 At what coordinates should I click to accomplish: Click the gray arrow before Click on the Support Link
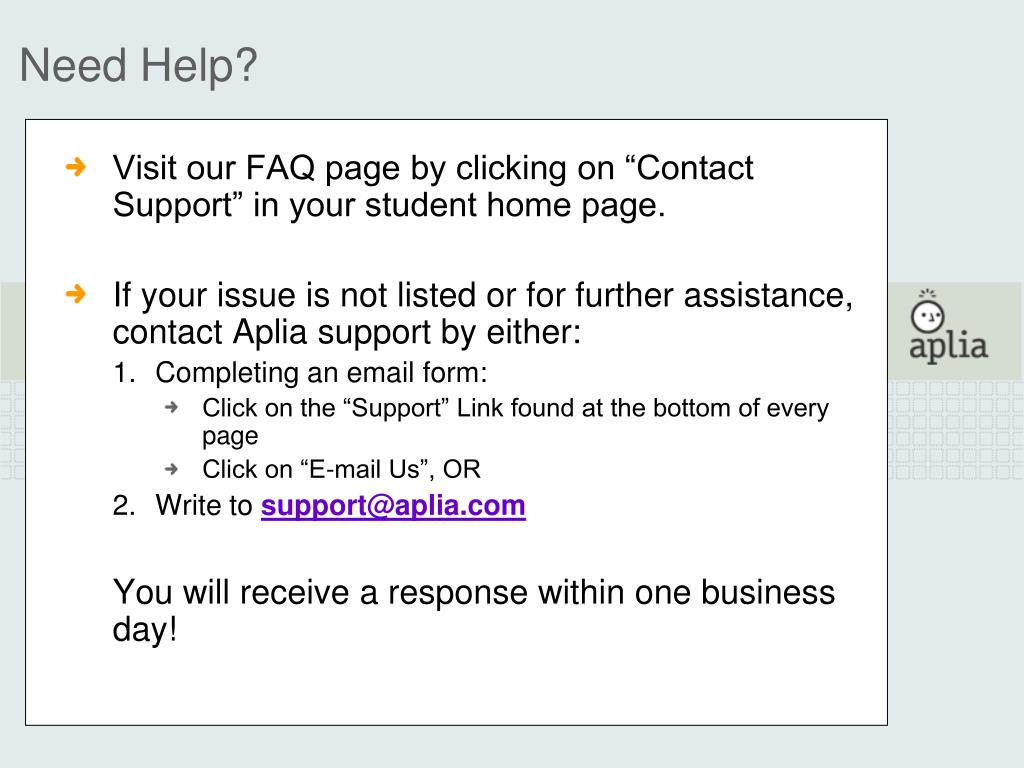172,408
